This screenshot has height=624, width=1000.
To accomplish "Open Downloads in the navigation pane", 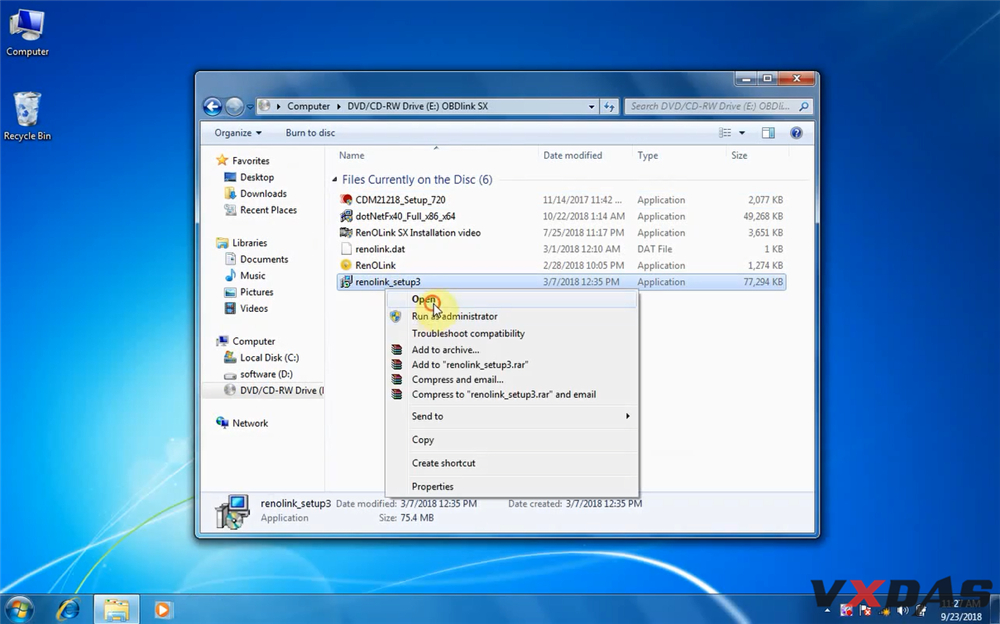I will (263, 193).
